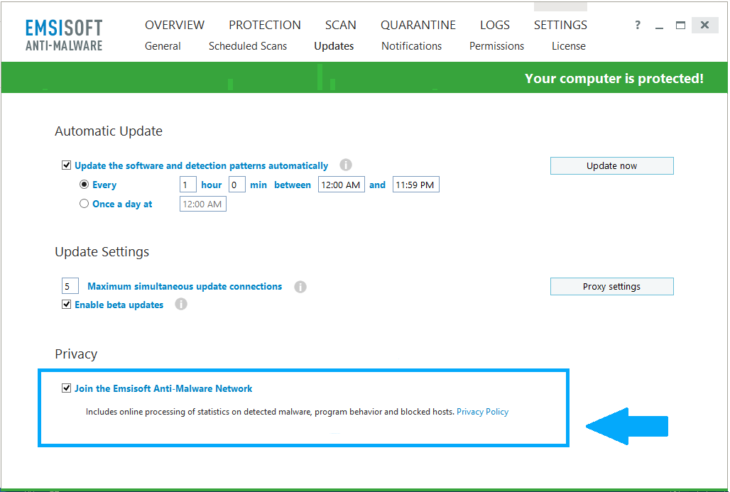
Task: Open Proxy settings
Action: click(611, 287)
